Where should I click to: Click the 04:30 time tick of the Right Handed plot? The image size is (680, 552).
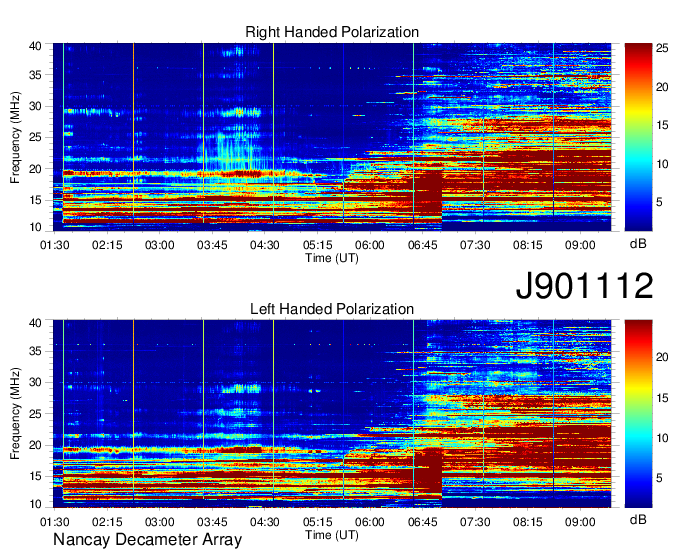click(x=265, y=245)
